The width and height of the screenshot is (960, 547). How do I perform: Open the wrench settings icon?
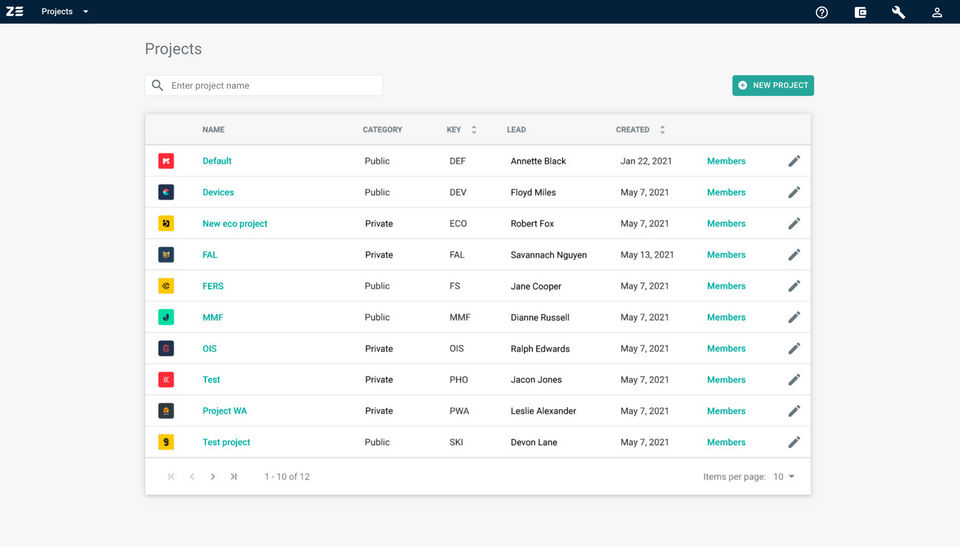(898, 12)
